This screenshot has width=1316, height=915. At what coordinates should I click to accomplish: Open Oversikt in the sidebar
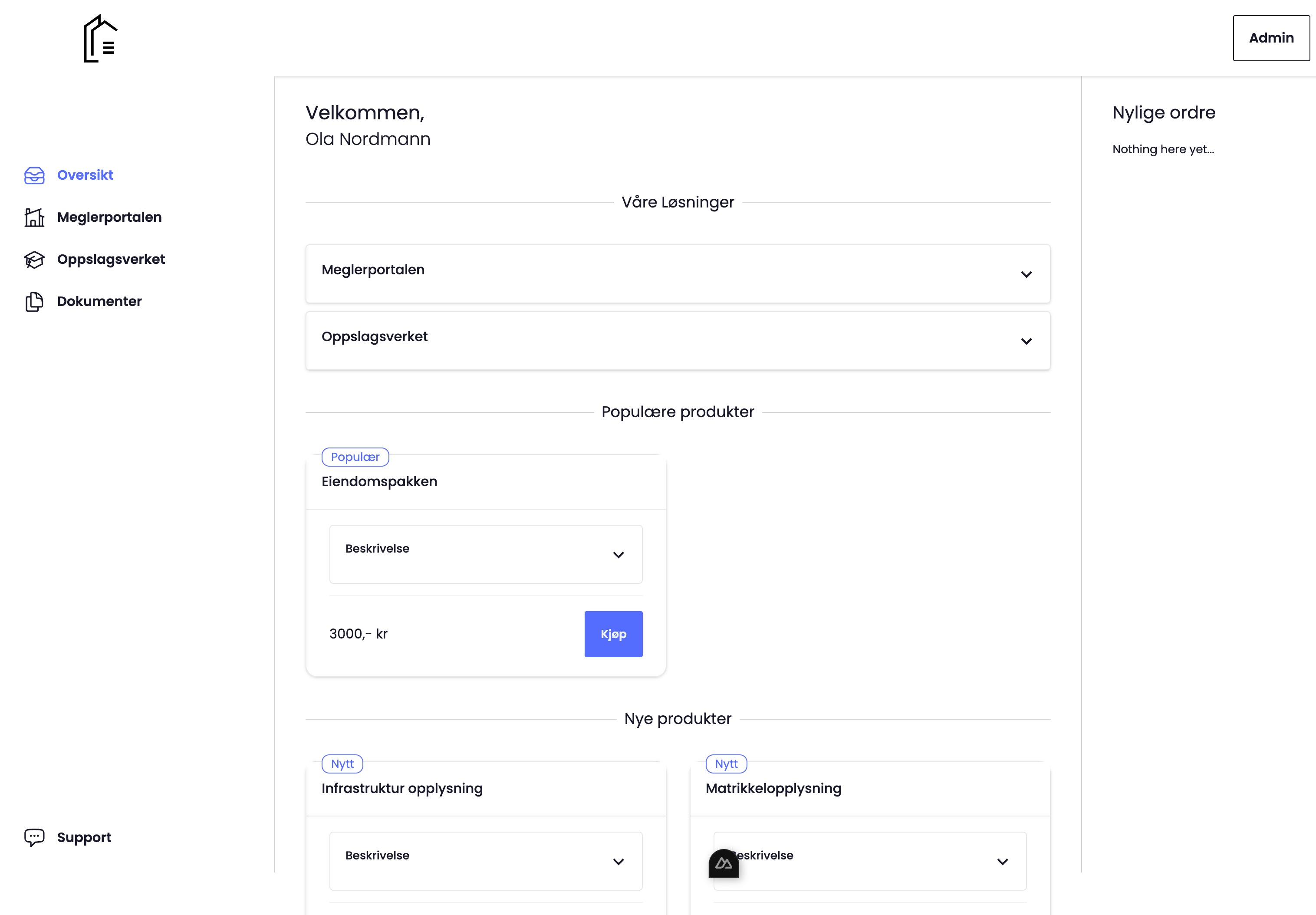point(85,175)
